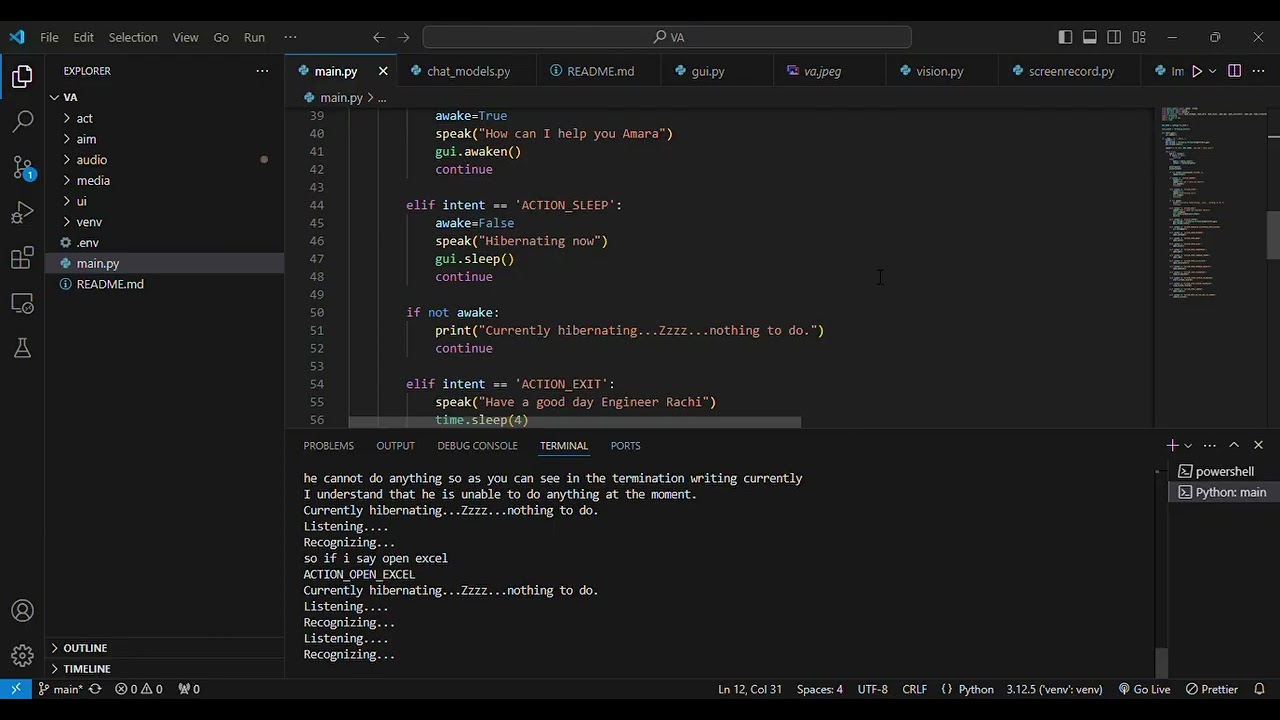Viewport: 1280px width, 720px height.
Task: Toggle Primary Side Bar layout button
Action: (1065, 37)
